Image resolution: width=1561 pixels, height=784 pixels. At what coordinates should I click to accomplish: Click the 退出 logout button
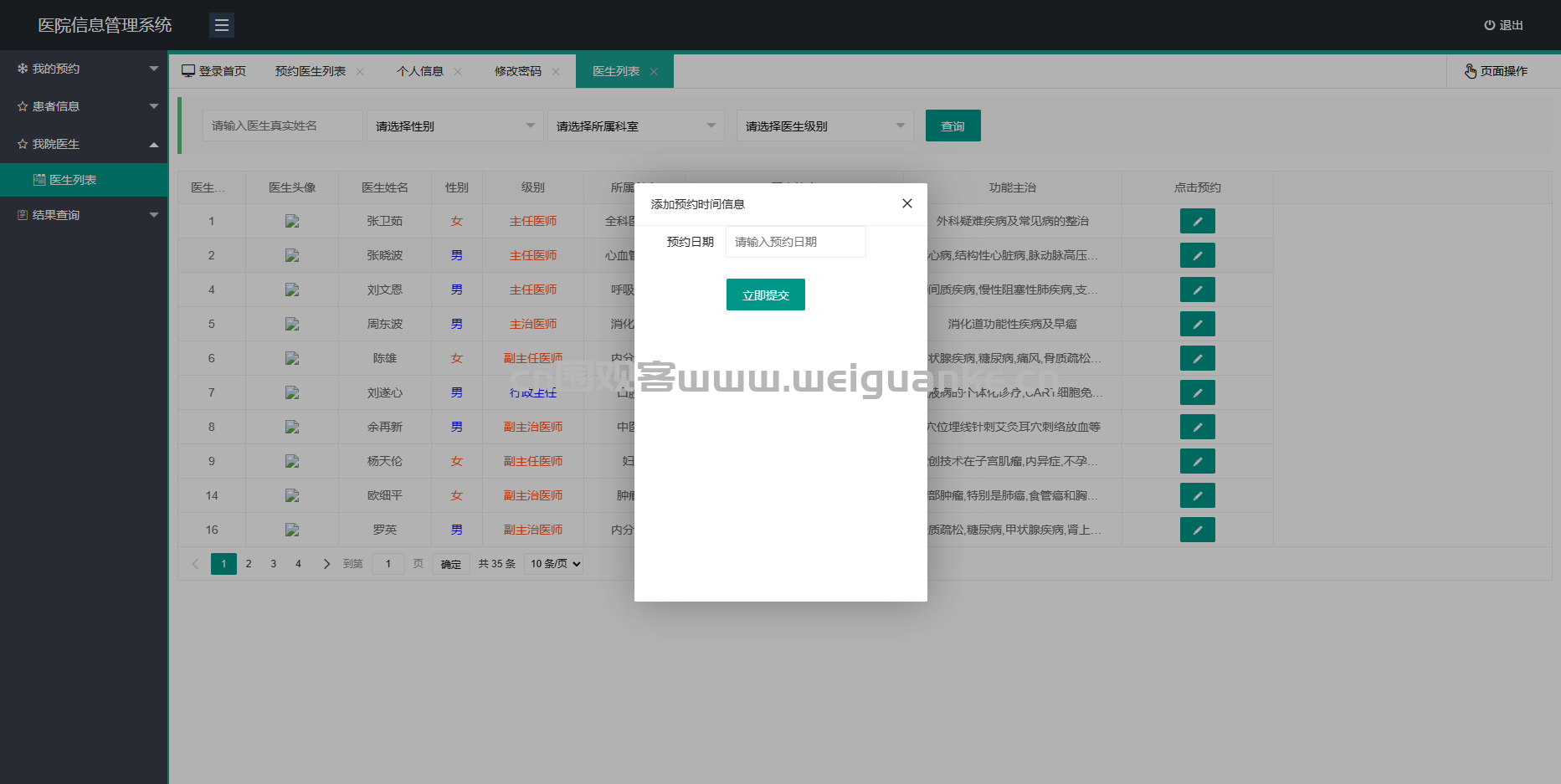(1503, 25)
